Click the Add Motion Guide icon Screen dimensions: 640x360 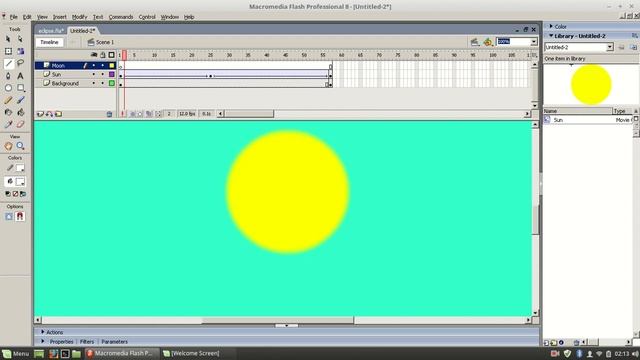[x=49, y=114]
